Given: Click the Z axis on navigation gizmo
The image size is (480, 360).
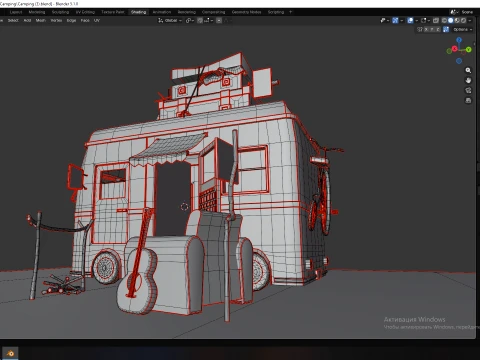Looking at the screenshot, I should (x=459, y=40).
